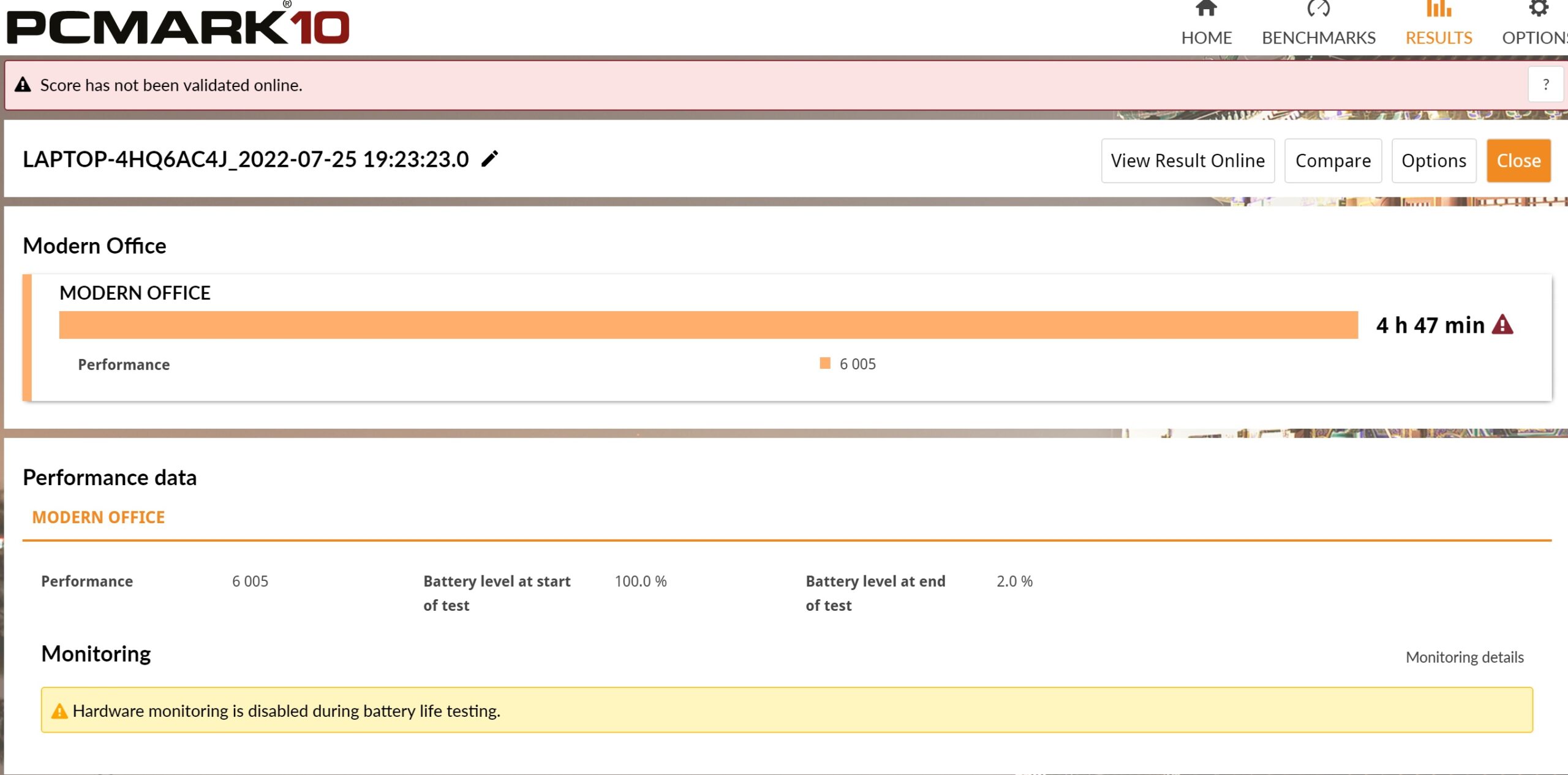The image size is (1568, 775).
Task: Open the result Options button
Action: point(1434,161)
